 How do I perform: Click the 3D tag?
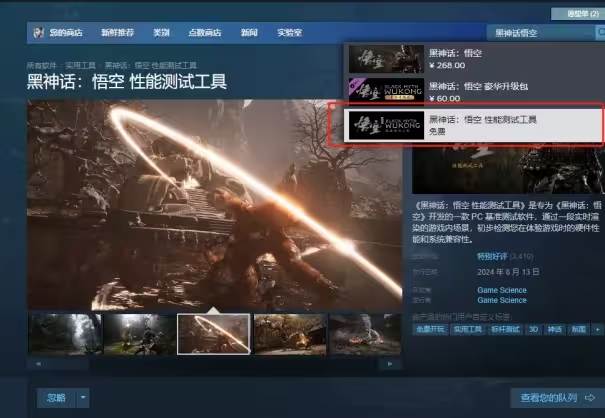click(534, 329)
